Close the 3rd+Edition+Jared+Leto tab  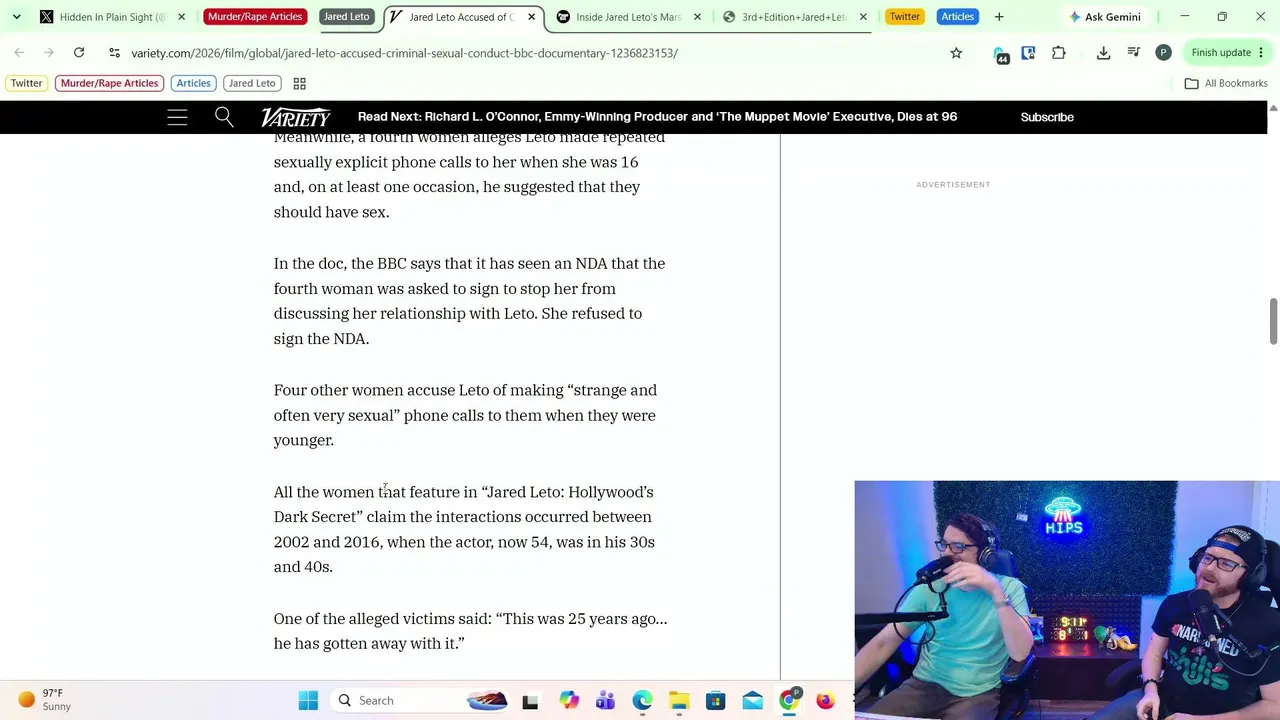pyautogui.click(x=863, y=17)
